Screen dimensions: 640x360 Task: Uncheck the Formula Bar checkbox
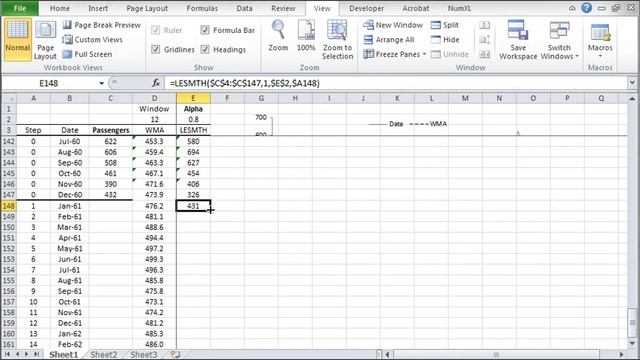[x=205, y=30]
